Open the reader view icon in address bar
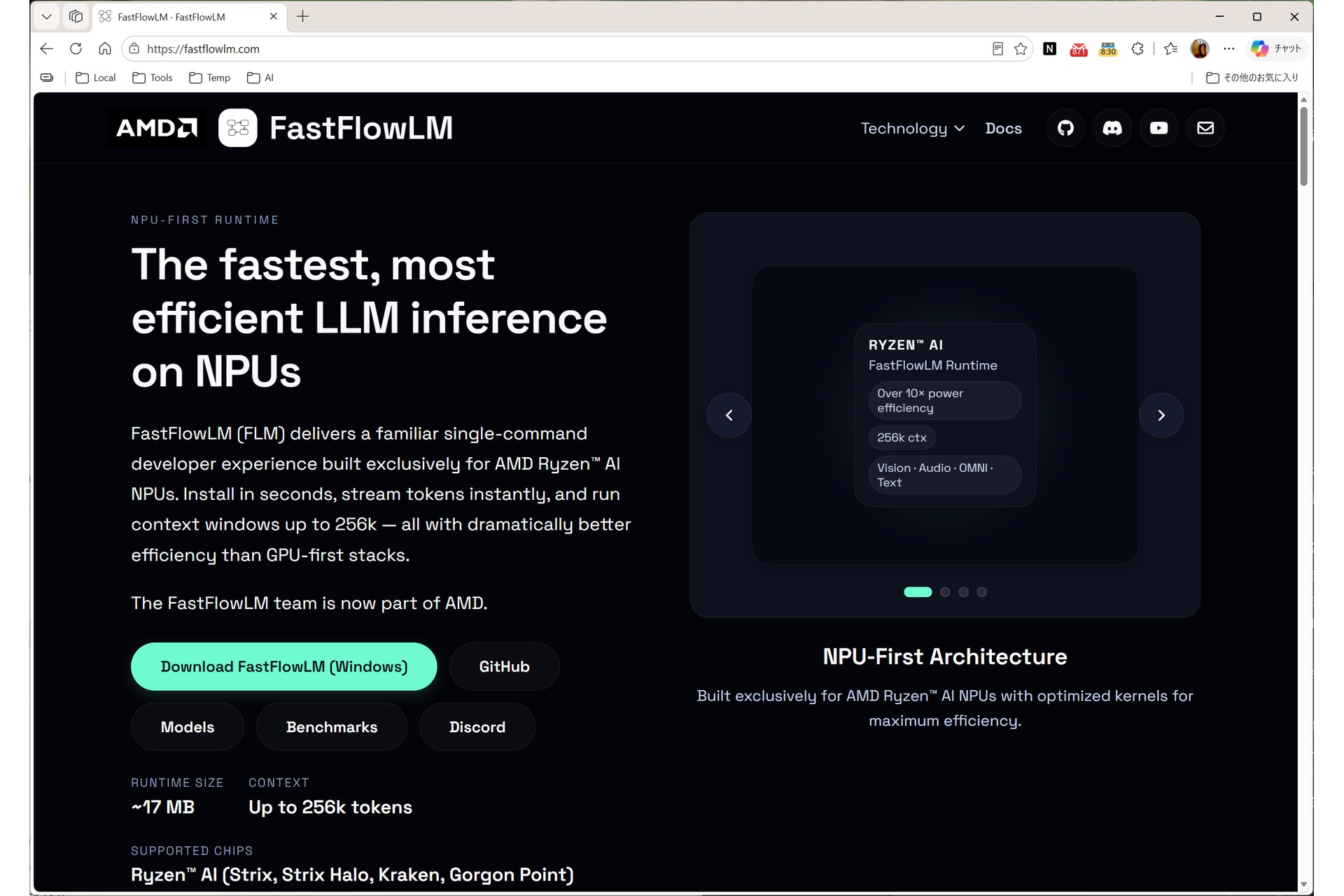The width and height of the screenshot is (1344, 896). point(997,48)
